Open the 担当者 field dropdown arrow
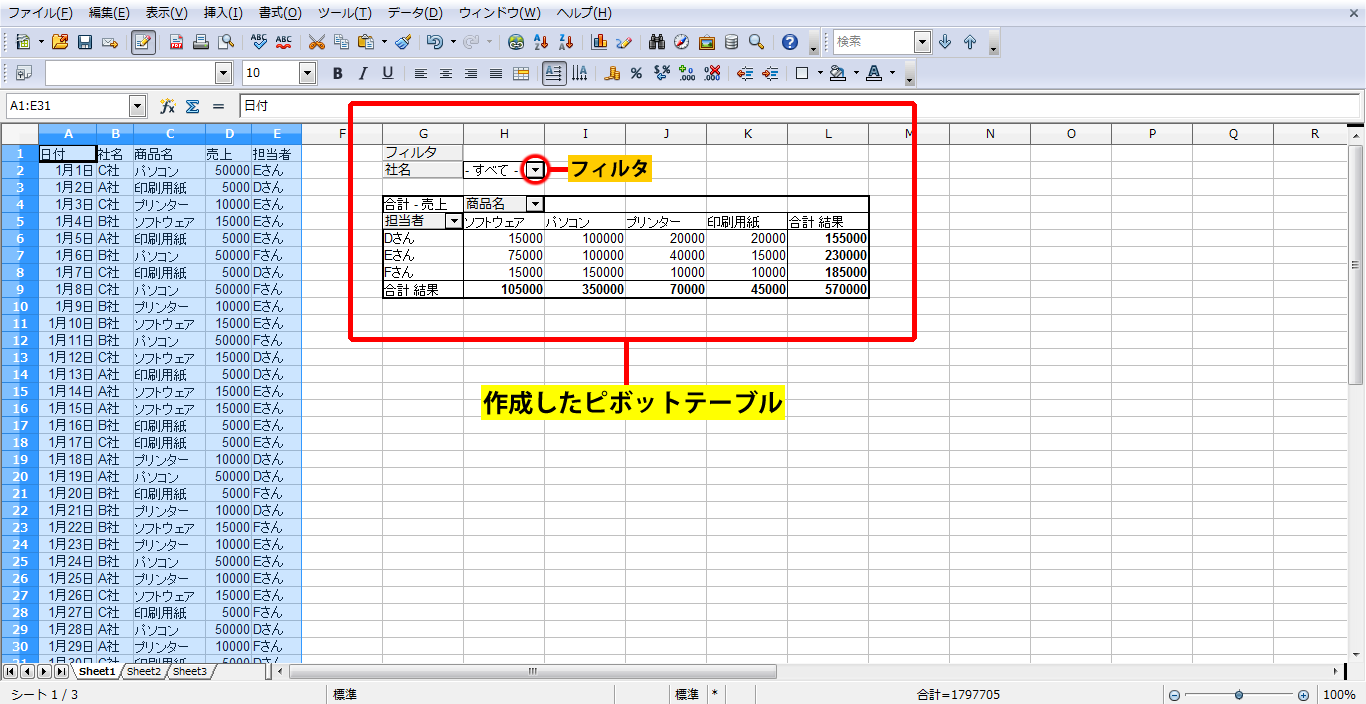 coord(454,221)
